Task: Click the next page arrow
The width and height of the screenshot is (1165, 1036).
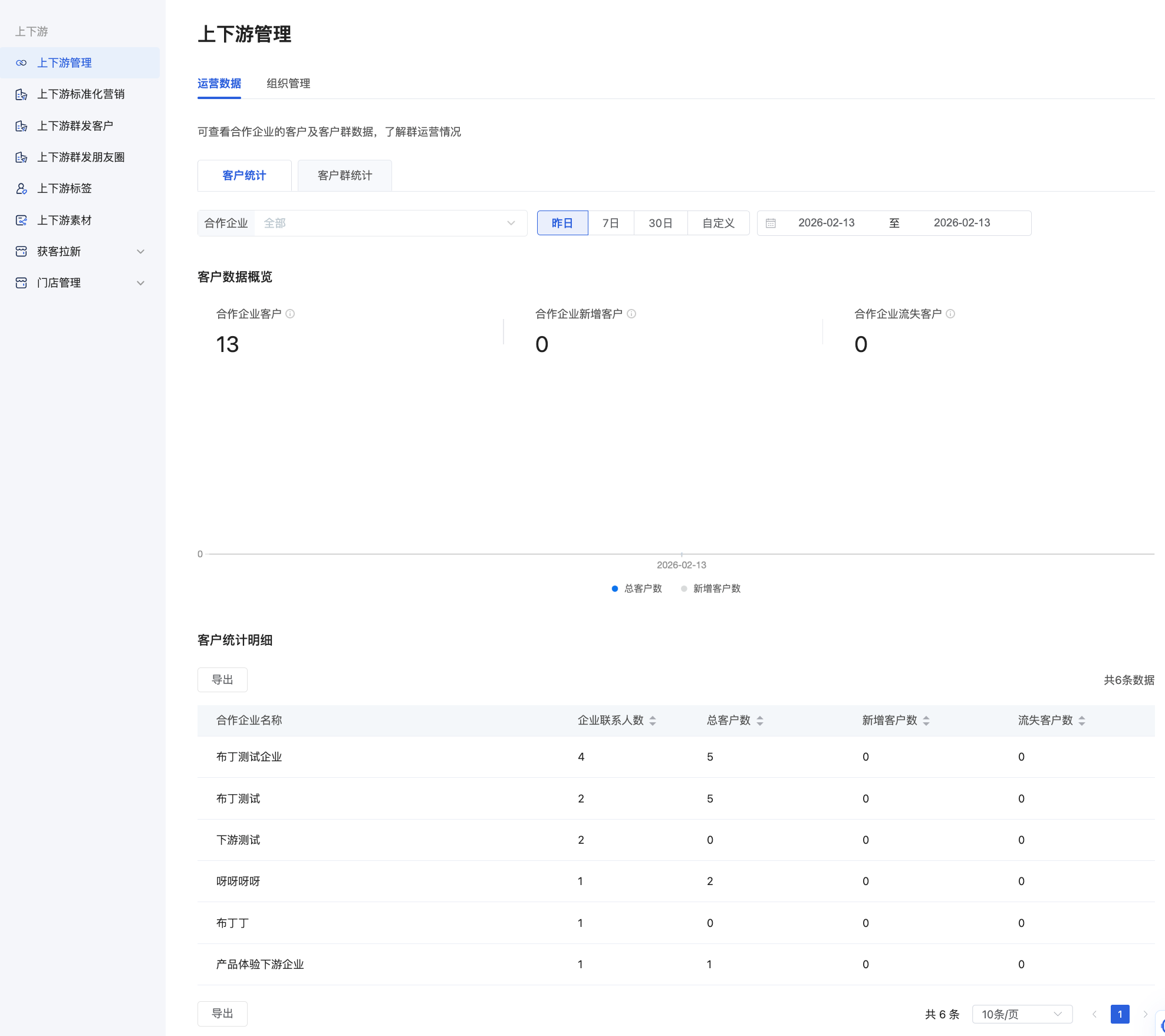Action: point(1146,1014)
